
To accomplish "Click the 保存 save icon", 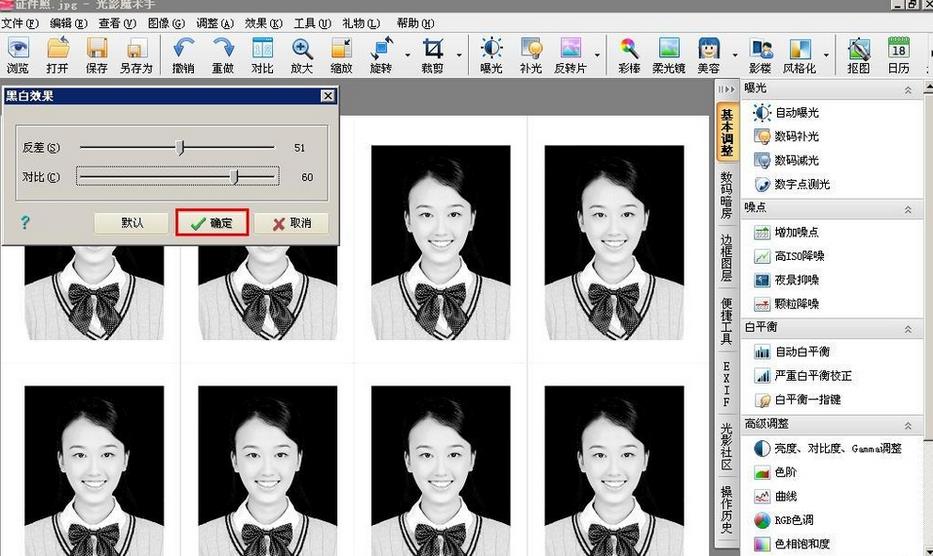I will [97, 54].
